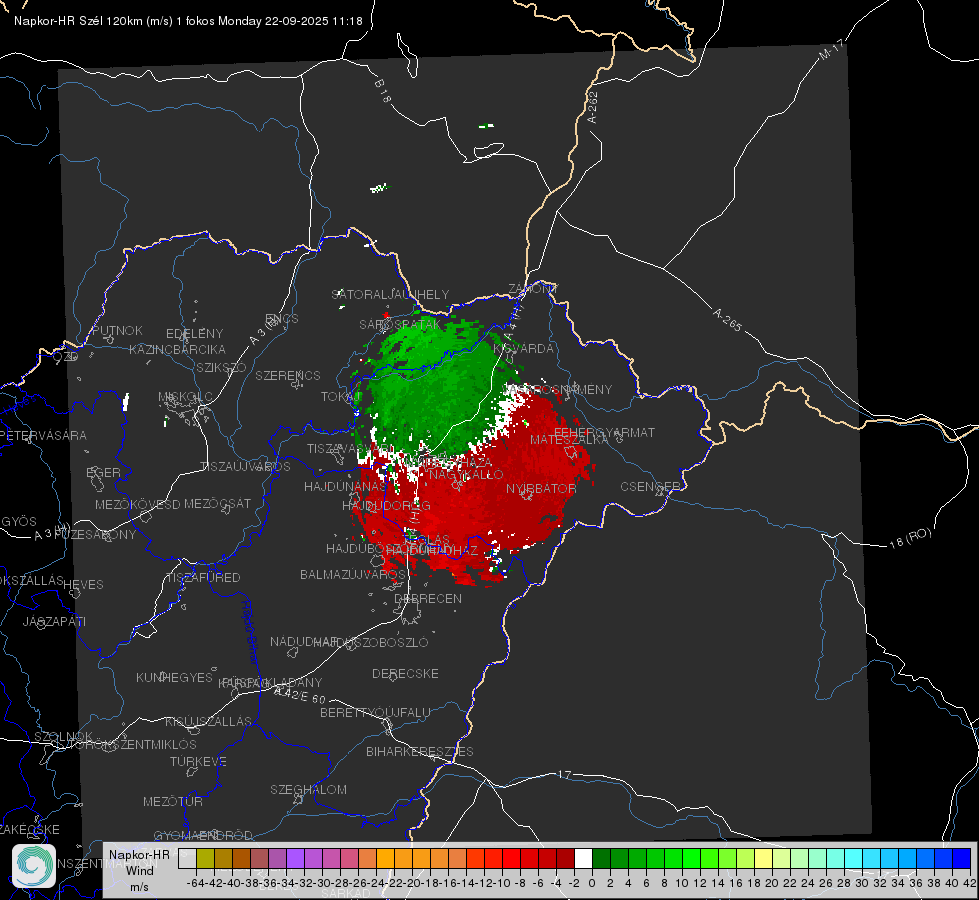Click the B 18 road label
Viewport: 979px width, 900px height.
pyautogui.click(x=382, y=91)
